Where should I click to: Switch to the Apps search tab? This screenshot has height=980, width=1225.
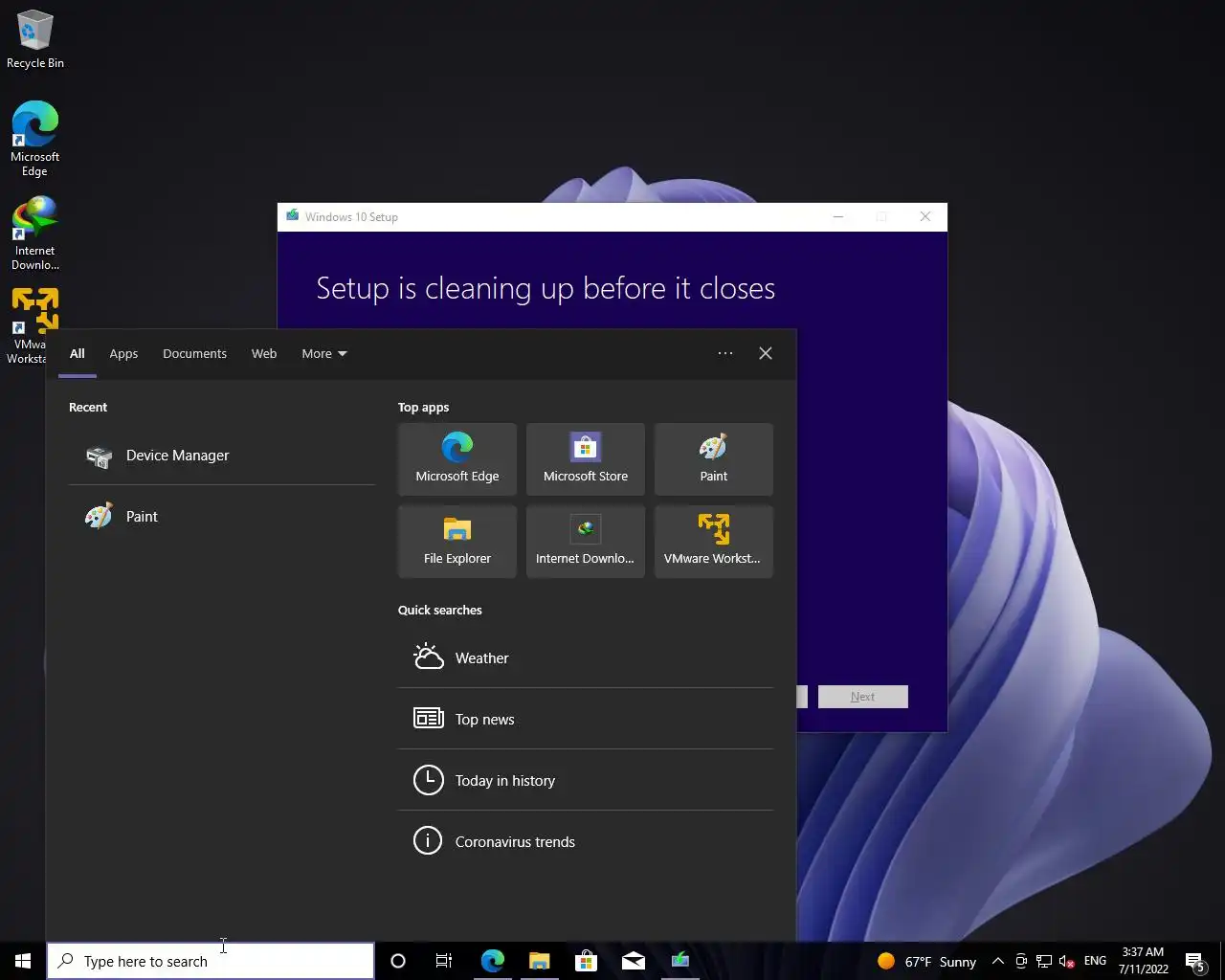point(123,353)
